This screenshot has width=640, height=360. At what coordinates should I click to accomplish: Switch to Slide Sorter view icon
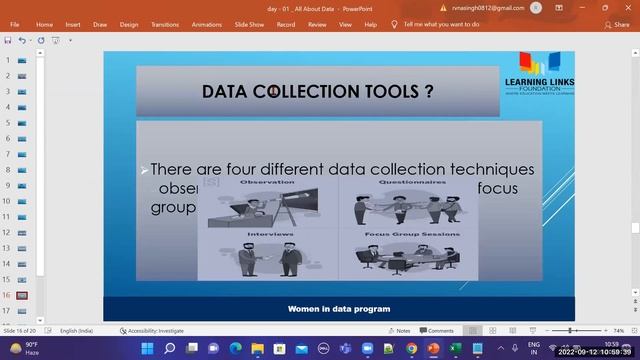pos(493,331)
